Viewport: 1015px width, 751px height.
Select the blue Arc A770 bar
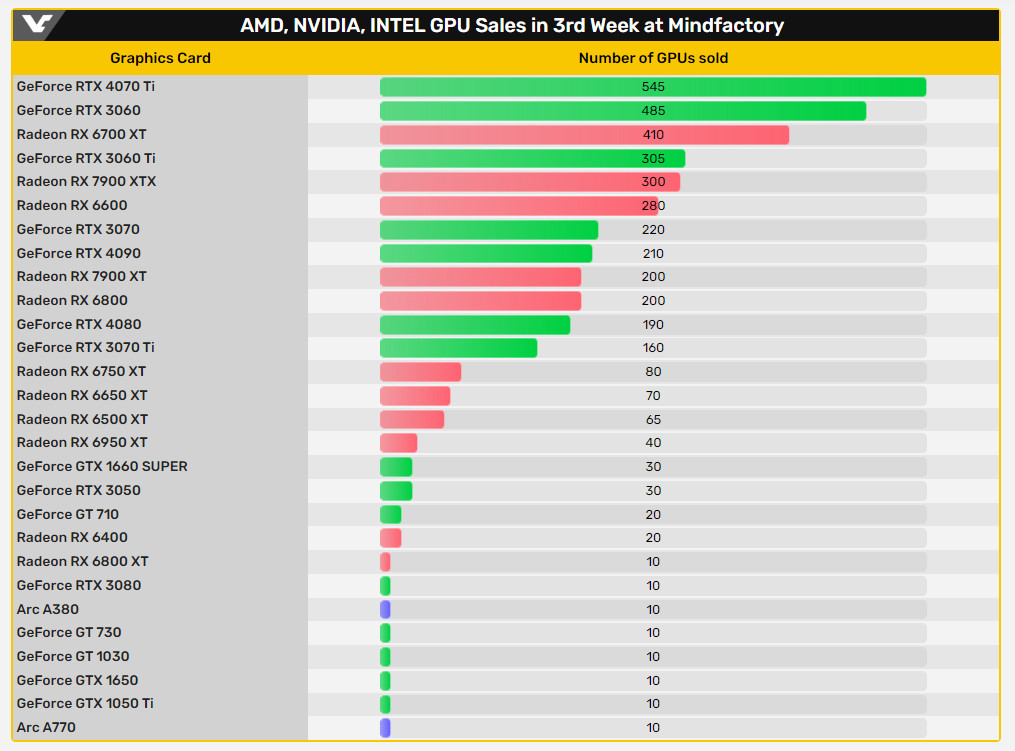coord(385,728)
